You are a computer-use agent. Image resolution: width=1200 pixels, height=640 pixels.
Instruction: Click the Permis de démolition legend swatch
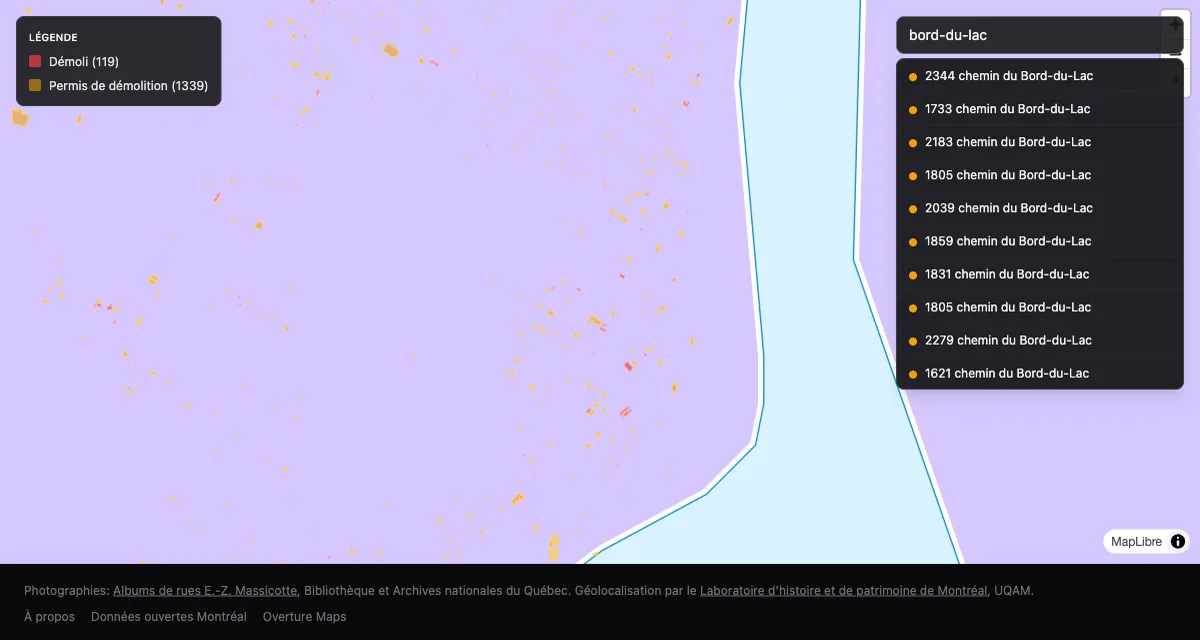pyautogui.click(x=35, y=86)
